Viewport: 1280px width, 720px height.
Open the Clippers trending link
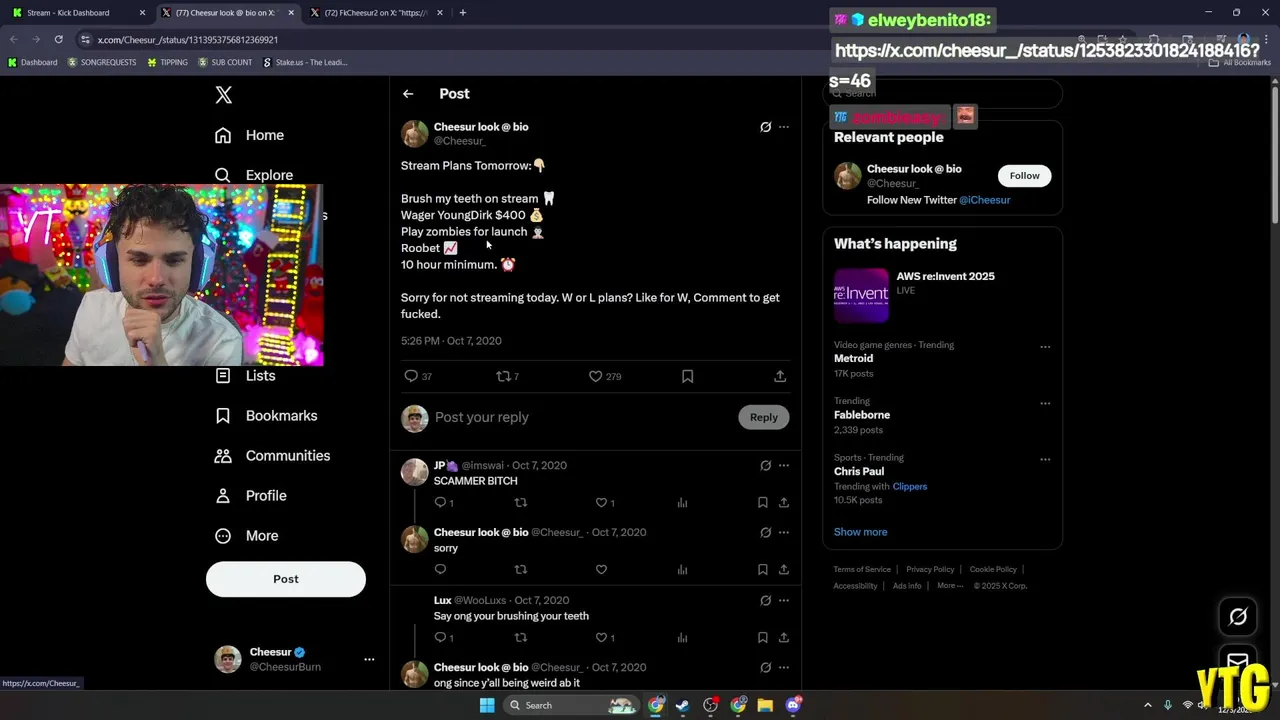click(910, 487)
